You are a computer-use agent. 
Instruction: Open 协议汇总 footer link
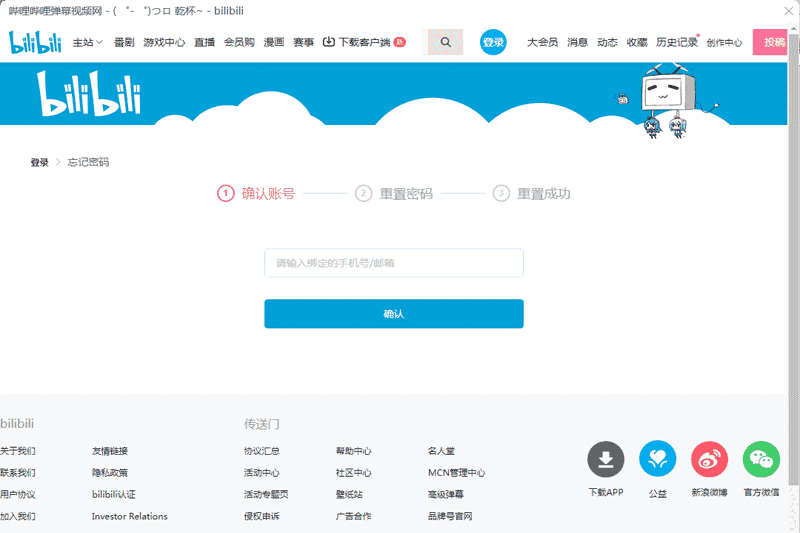point(262,451)
